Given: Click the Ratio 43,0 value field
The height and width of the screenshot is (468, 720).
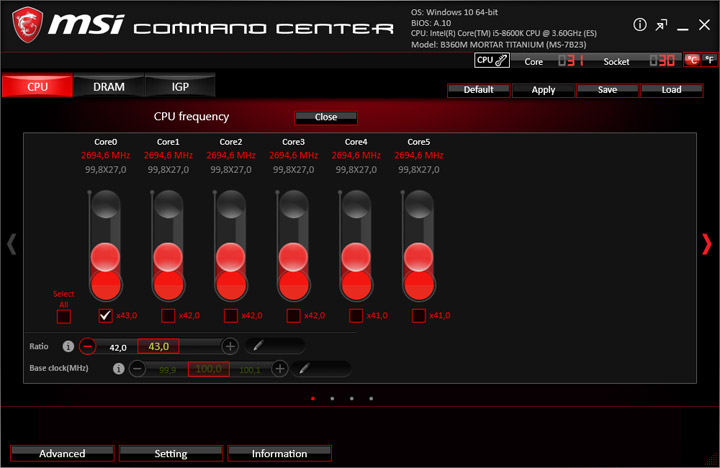Looking at the screenshot, I should click(158, 346).
